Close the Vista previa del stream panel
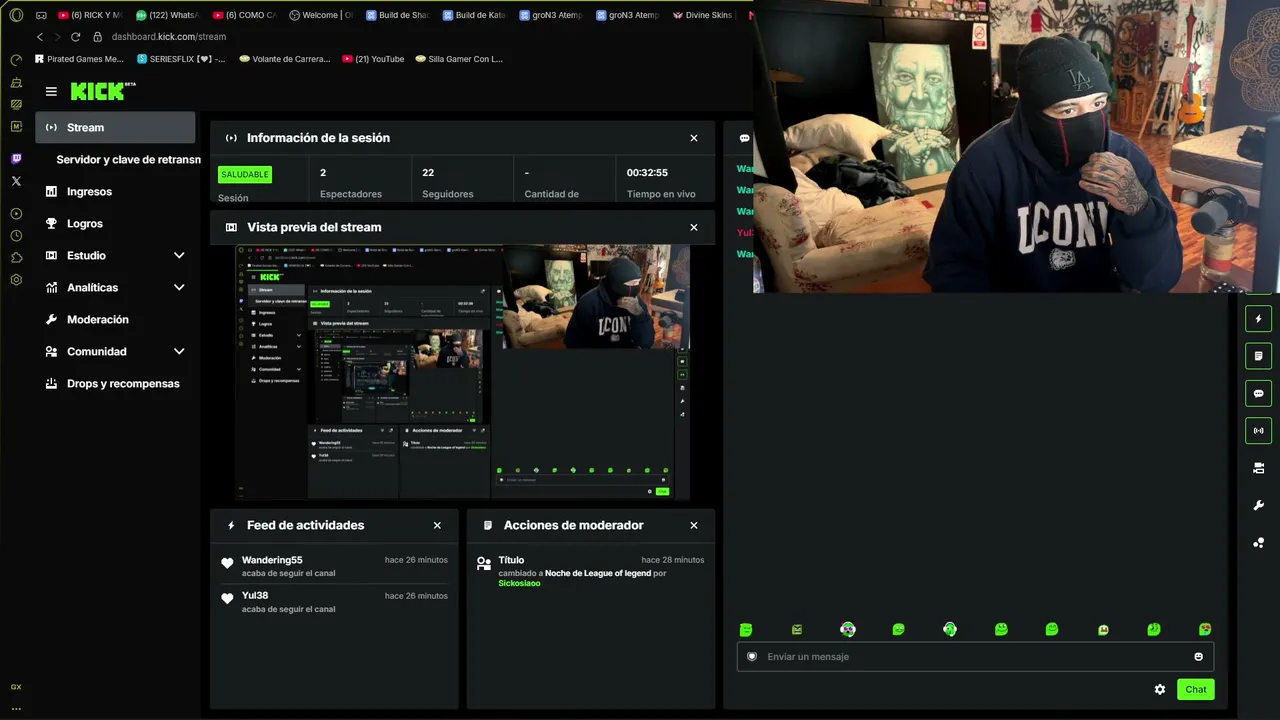The width and height of the screenshot is (1280, 720). pos(694,227)
